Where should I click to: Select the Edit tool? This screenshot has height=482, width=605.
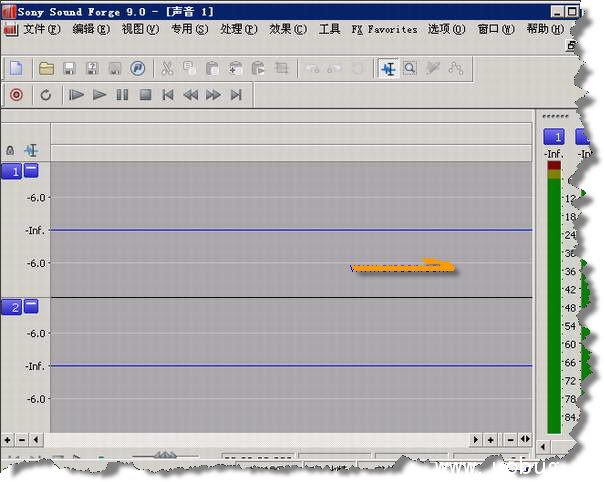tap(388, 69)
